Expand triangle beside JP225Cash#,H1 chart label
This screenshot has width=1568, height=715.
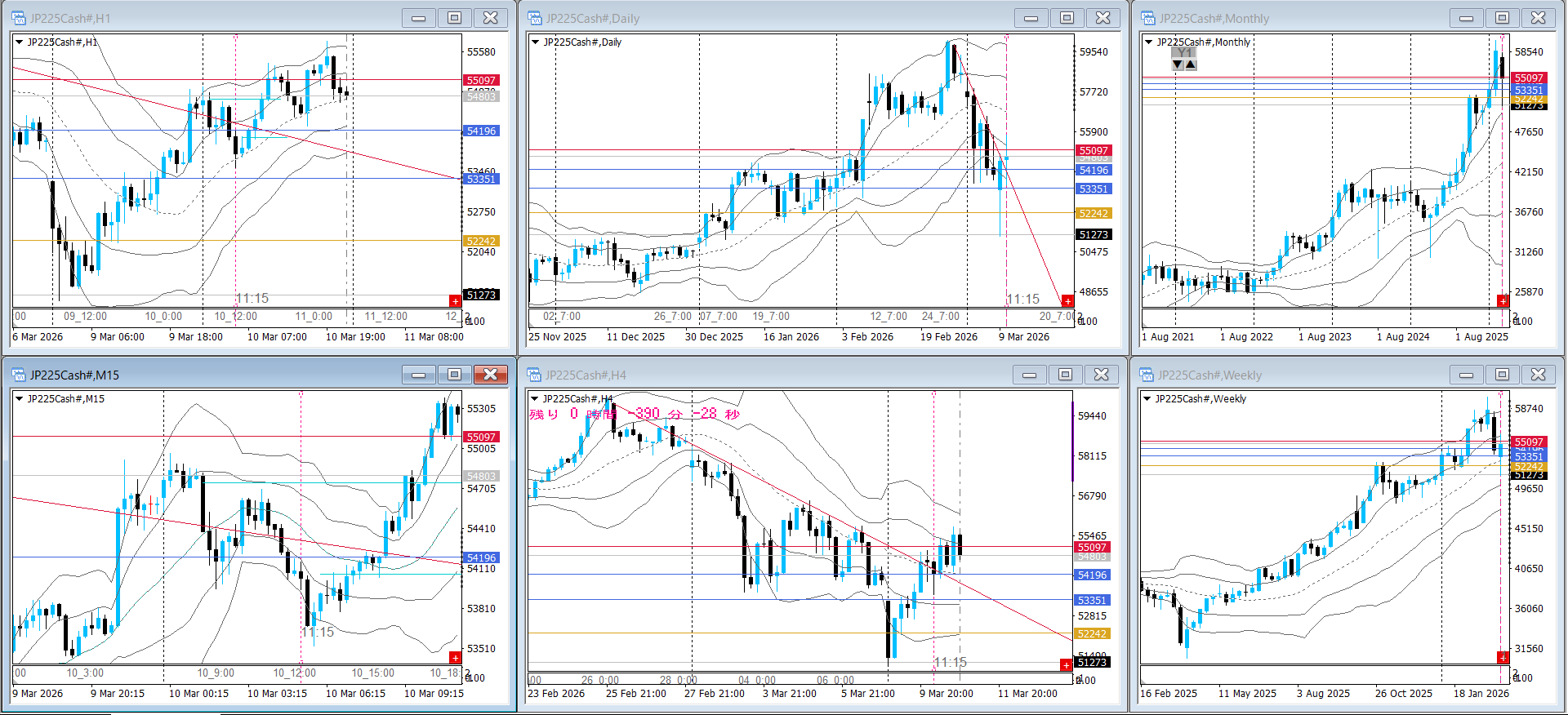[x=19, y=42]
